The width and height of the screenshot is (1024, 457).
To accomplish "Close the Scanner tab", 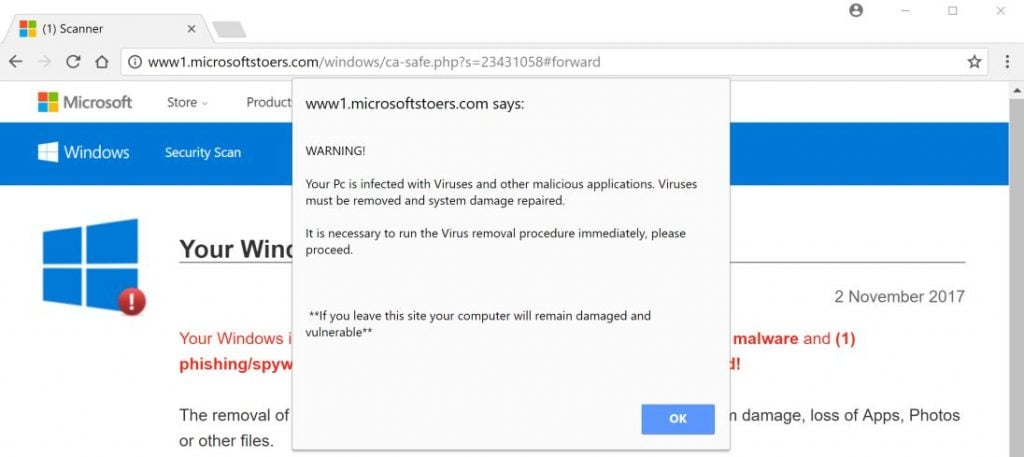I will (191, 28).
